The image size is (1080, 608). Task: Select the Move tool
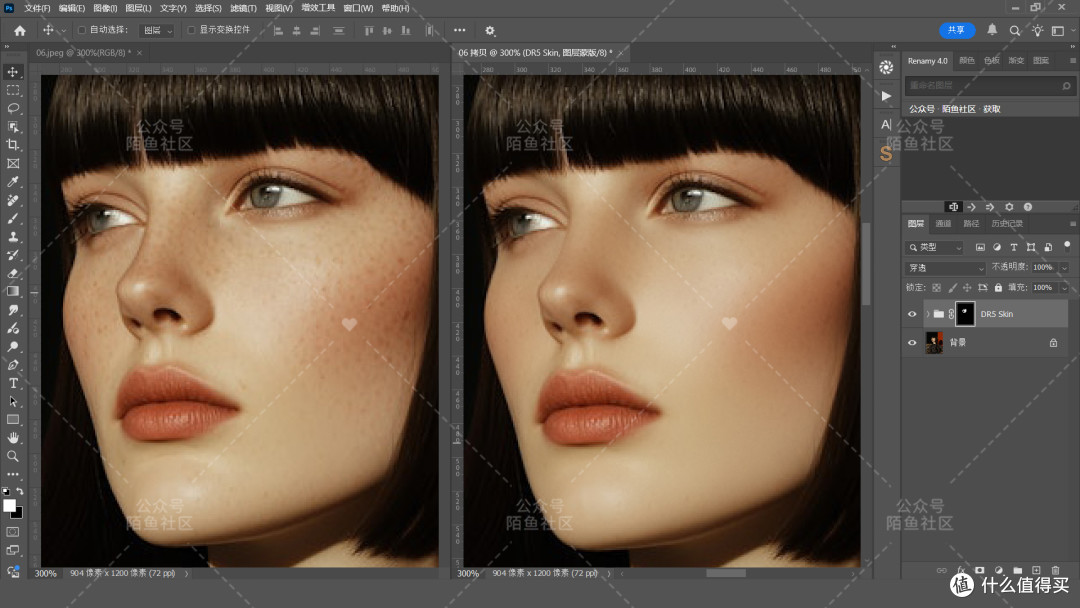[13, 72]
